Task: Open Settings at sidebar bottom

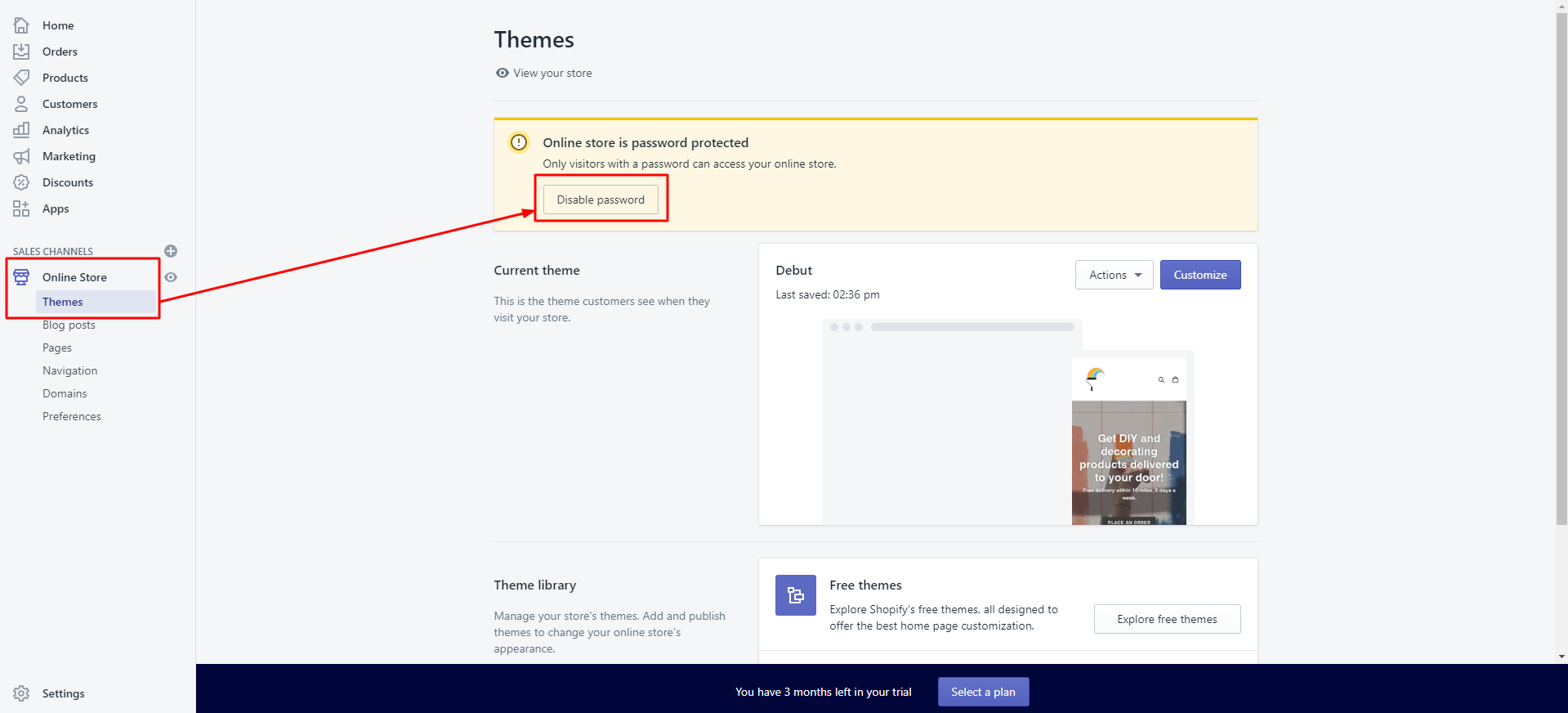Action: click(x=64, y=693)
